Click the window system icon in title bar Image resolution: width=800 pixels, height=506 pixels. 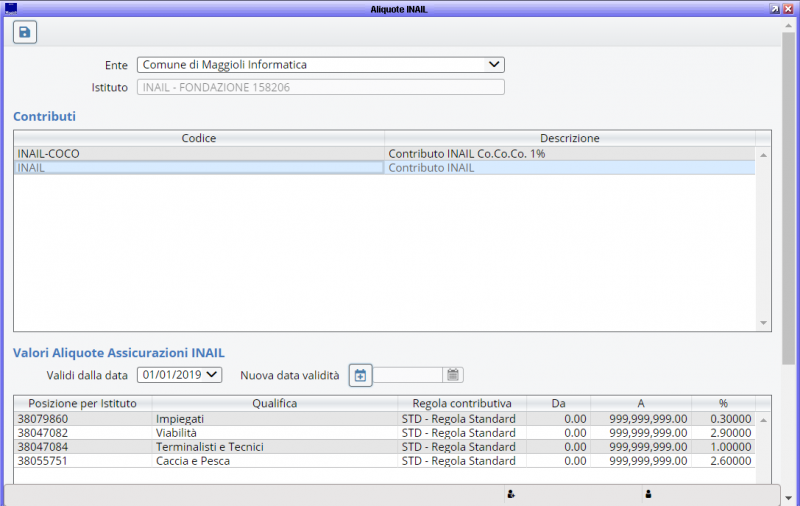[11, 8]
